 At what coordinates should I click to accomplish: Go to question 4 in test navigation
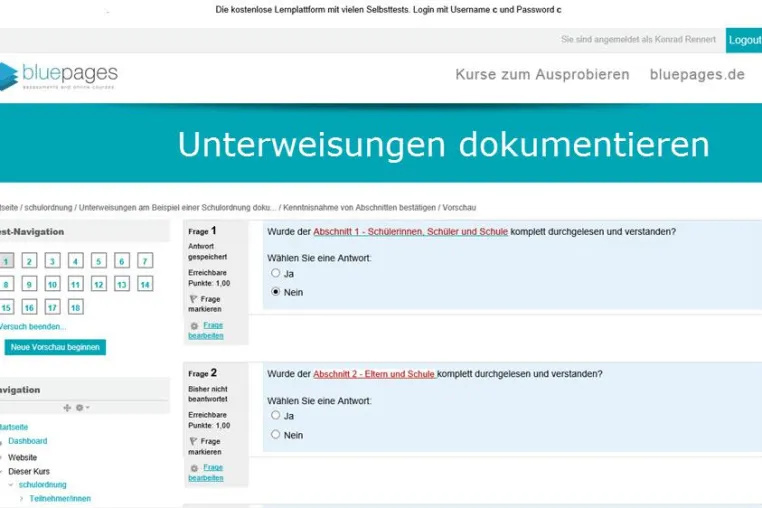click(75, 261)
